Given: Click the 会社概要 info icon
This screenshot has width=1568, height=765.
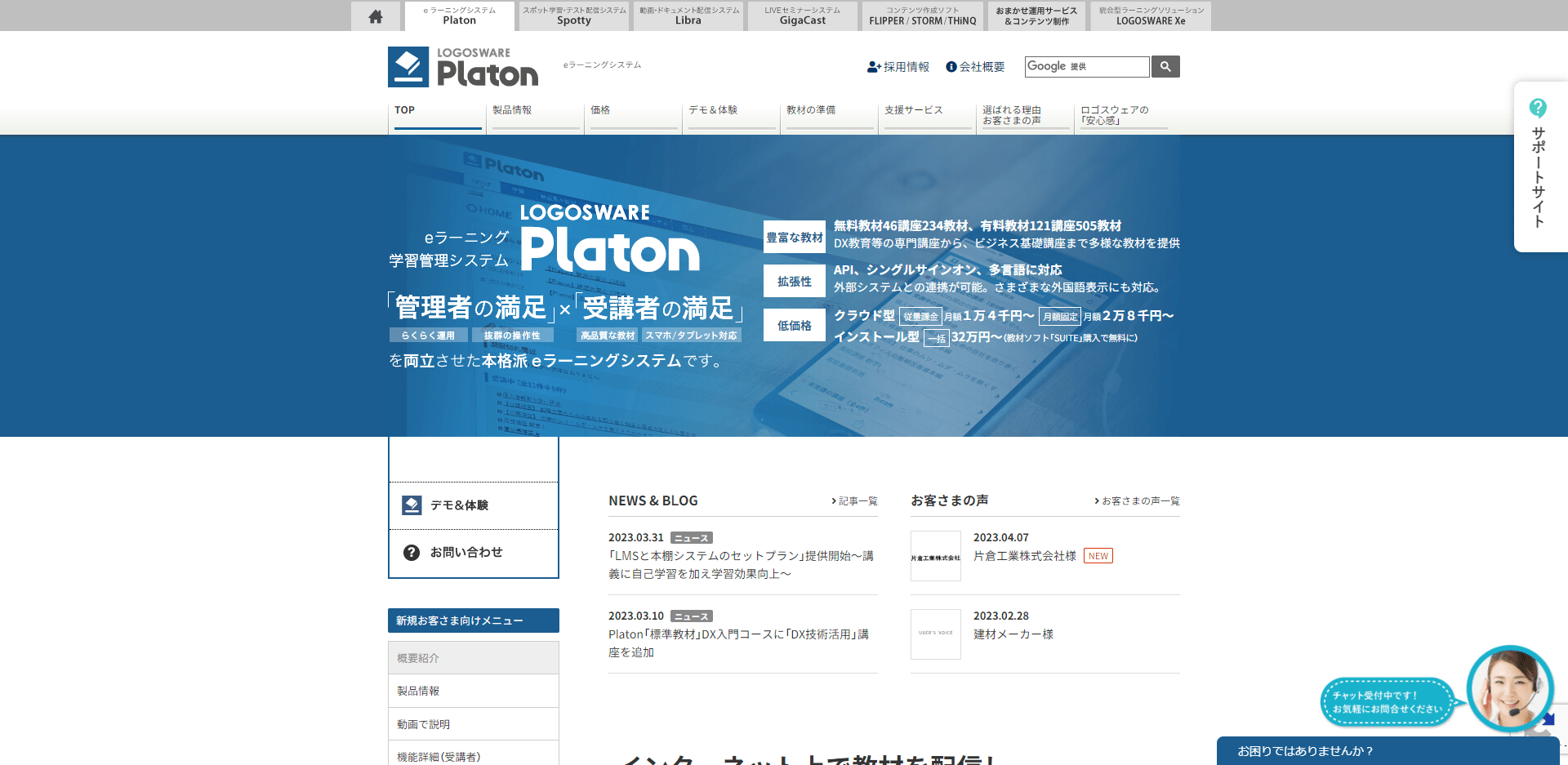Looking at the screenshot, I should (x=951, y=67).
